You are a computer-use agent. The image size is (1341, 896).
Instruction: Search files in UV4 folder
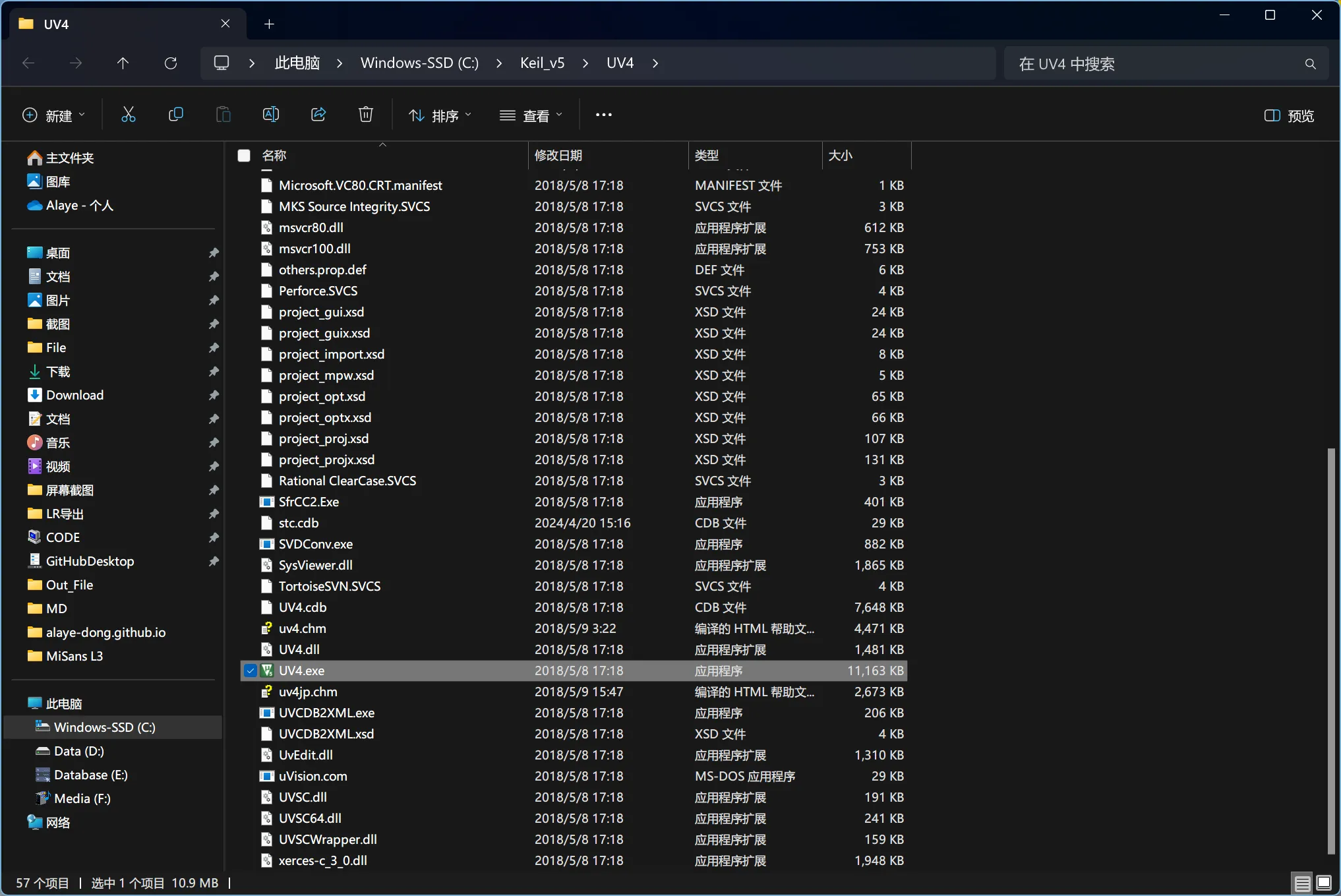[x=1160, y=63]
